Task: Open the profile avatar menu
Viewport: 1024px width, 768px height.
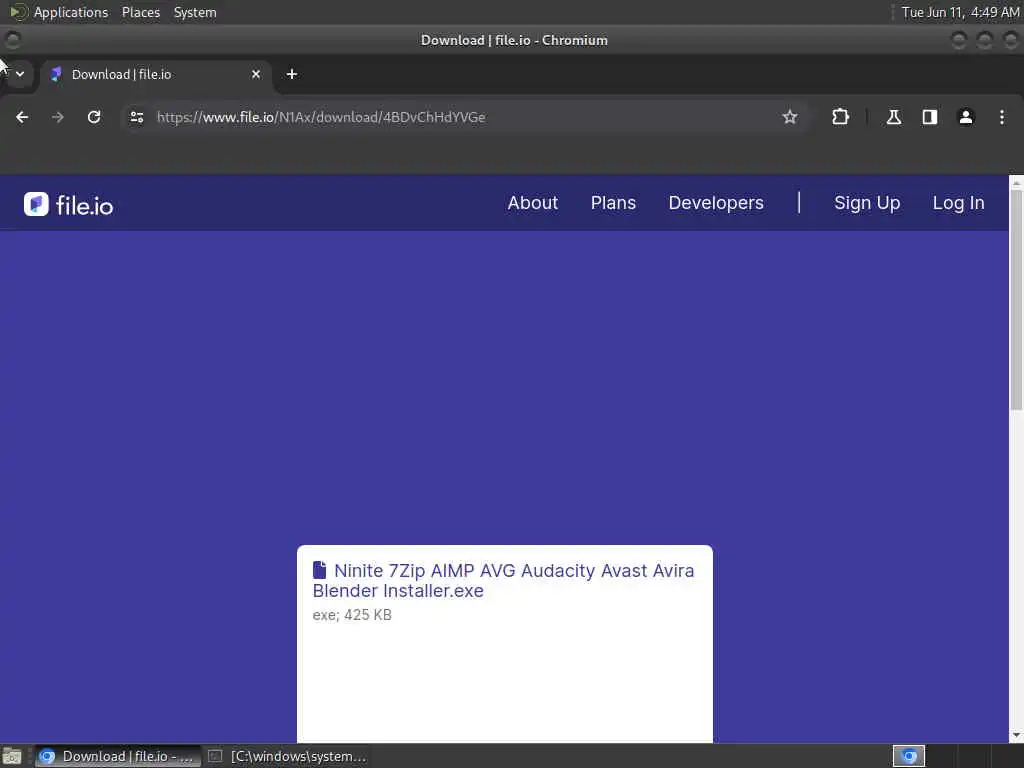Action: click(966, 117)
